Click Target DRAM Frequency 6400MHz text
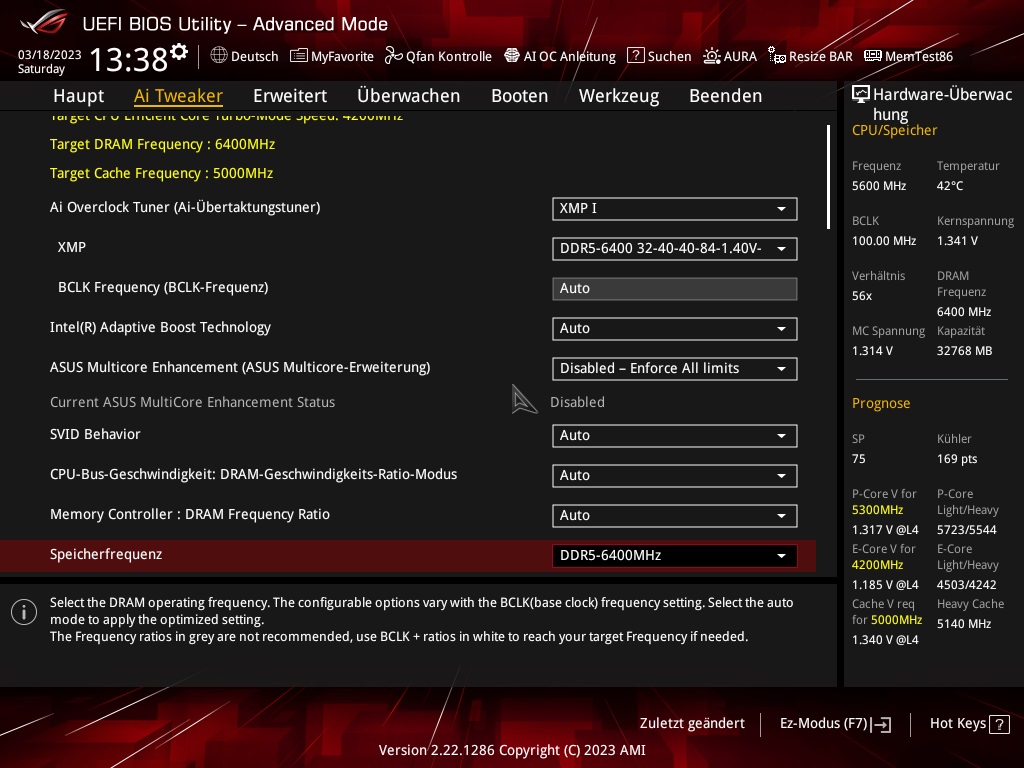This screenshot has width=1024, height=768. coord(162,144)
